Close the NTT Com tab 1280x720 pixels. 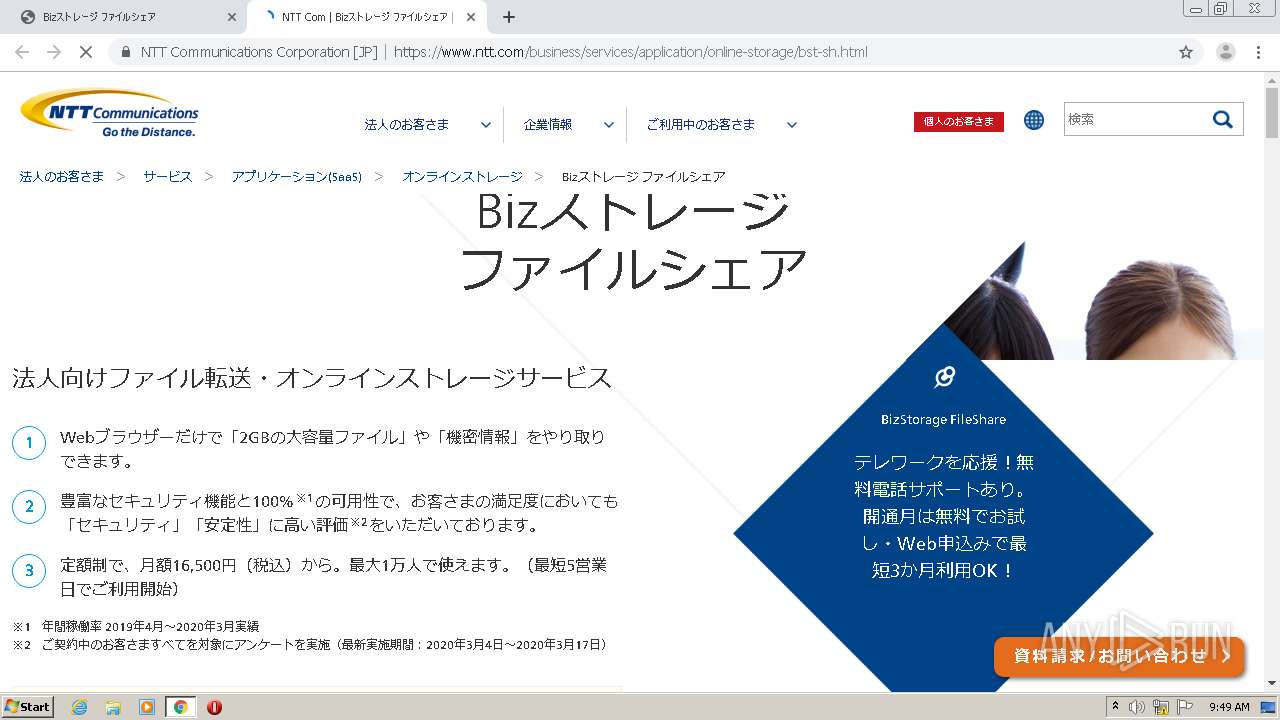click(x=471, y=17)
